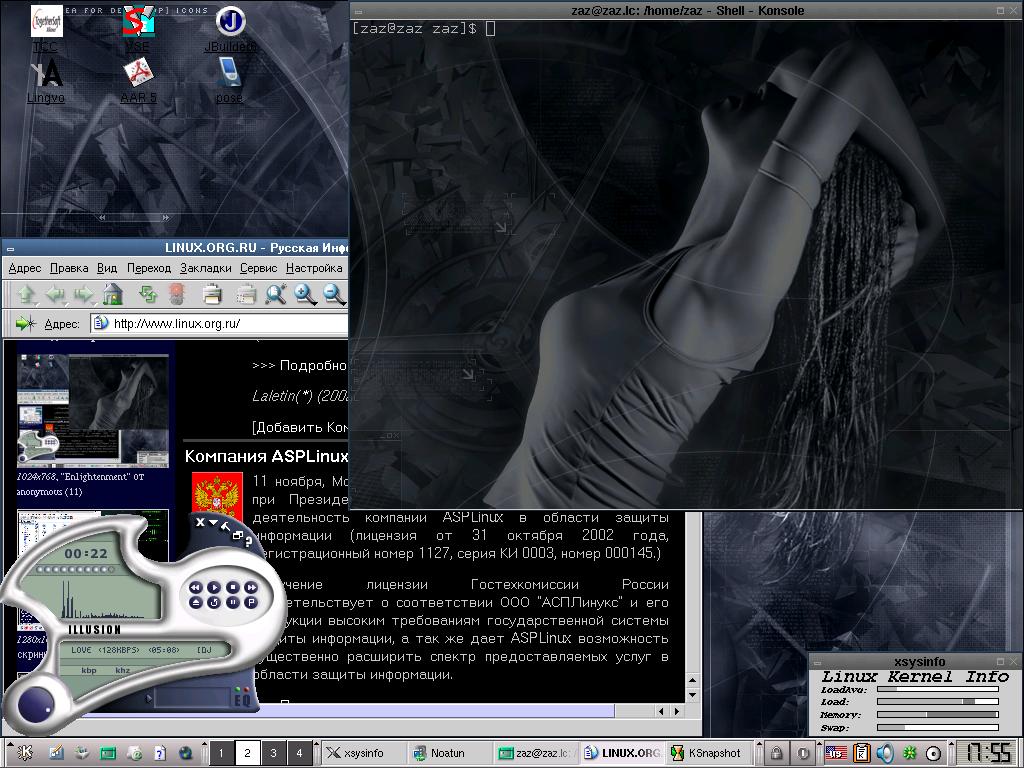This screenshot has width=1024, height=768.
Task: Click the Noatun seek position dots bar
Action: pos(76,569)
